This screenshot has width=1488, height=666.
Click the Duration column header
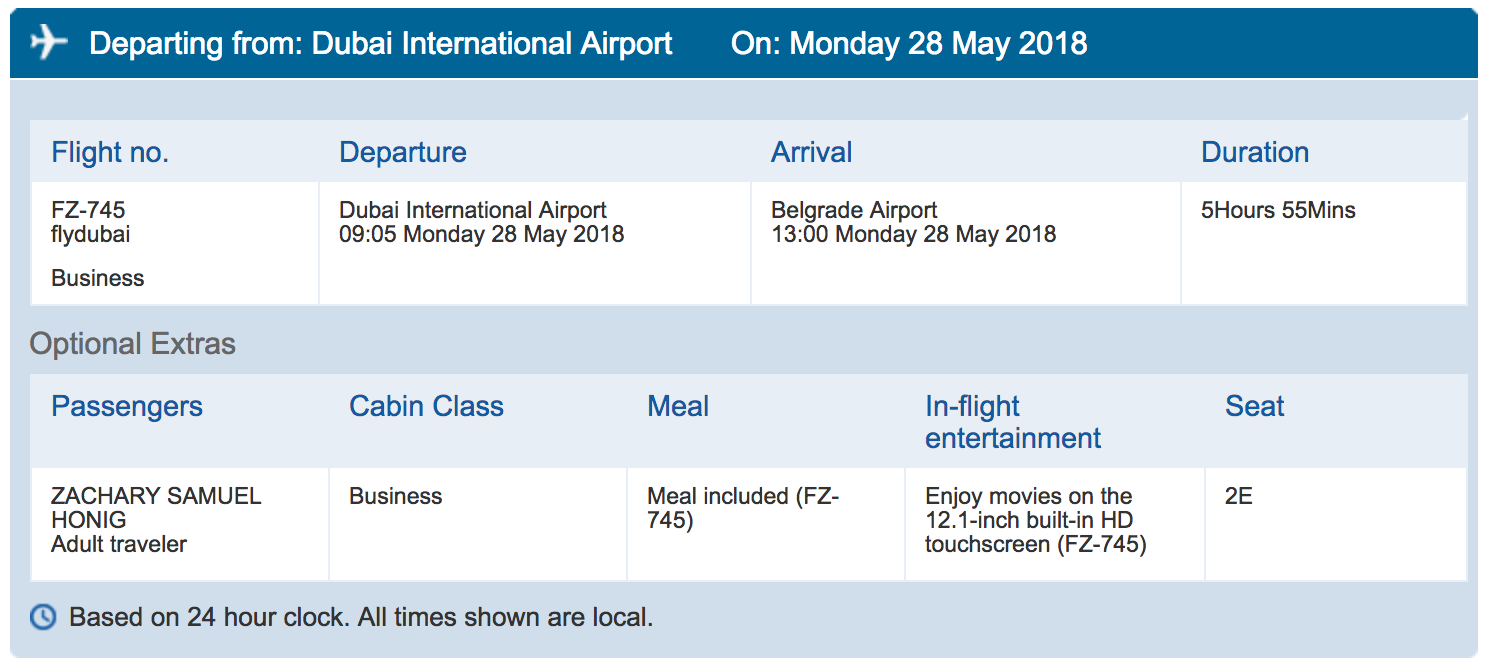1255,152
